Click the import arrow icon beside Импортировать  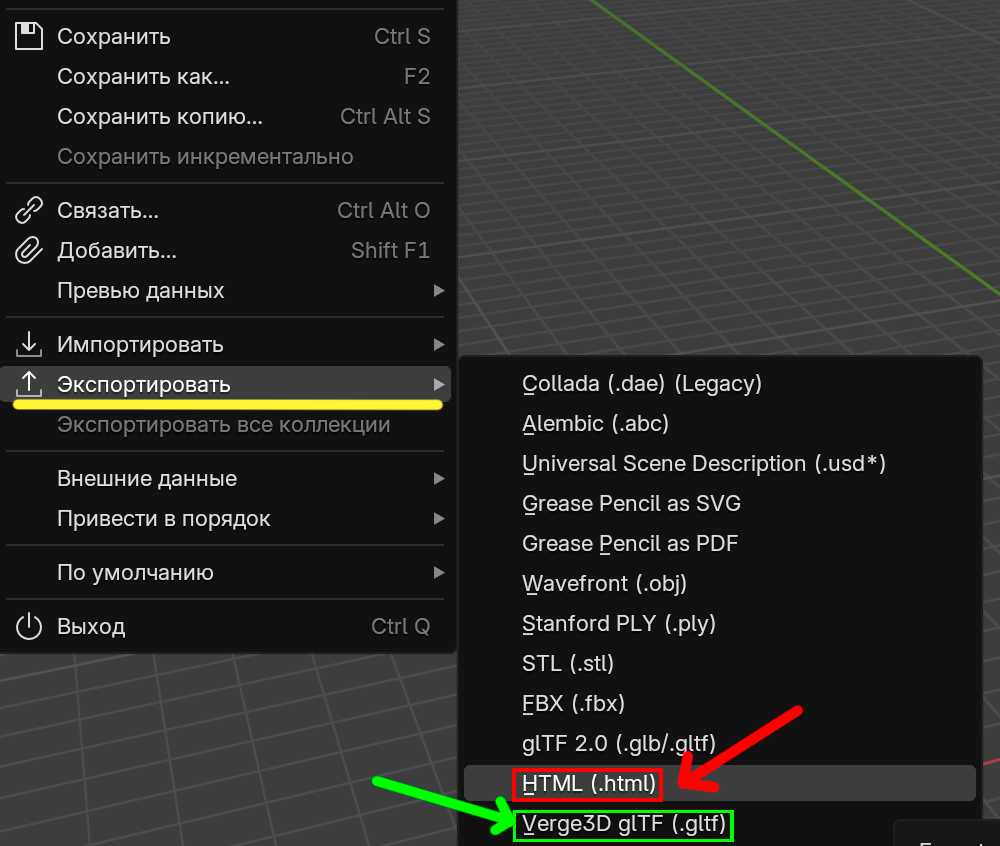[x=29, y=344]
